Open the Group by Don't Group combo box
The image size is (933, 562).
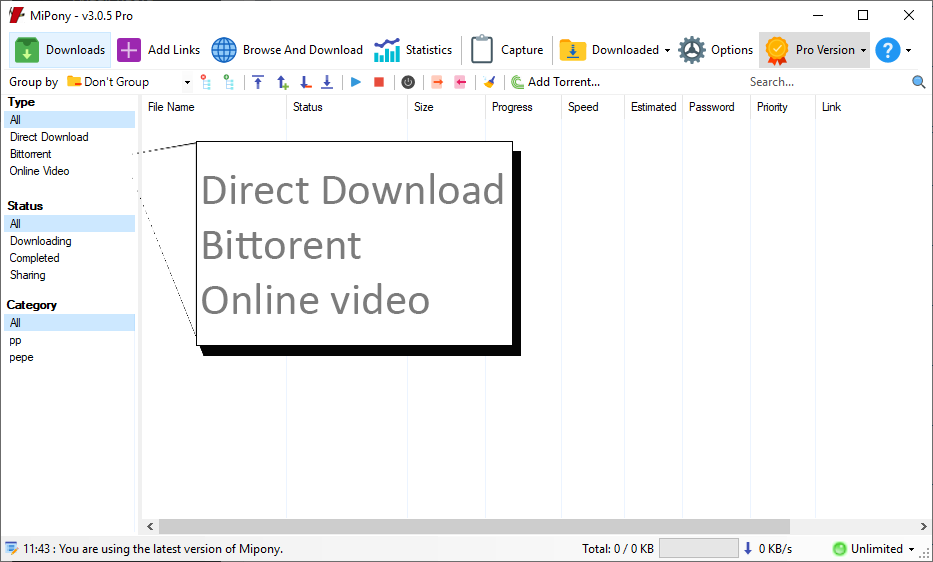(129, 82)
